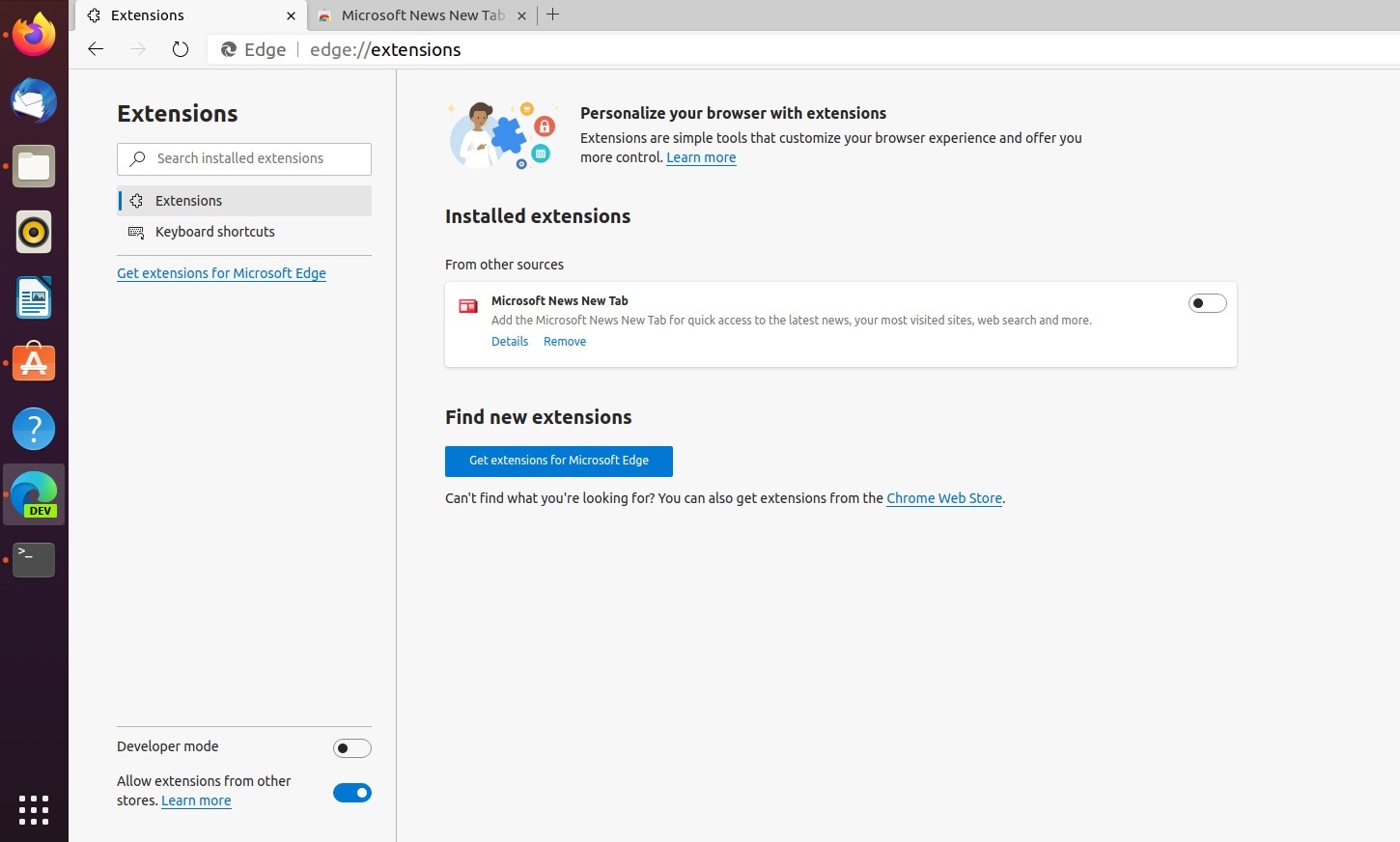The height and width of the screenshot is (842, 1400).
Task: Click the Personalize your browser with extensions heading
Action: click(x=733, y=113)
